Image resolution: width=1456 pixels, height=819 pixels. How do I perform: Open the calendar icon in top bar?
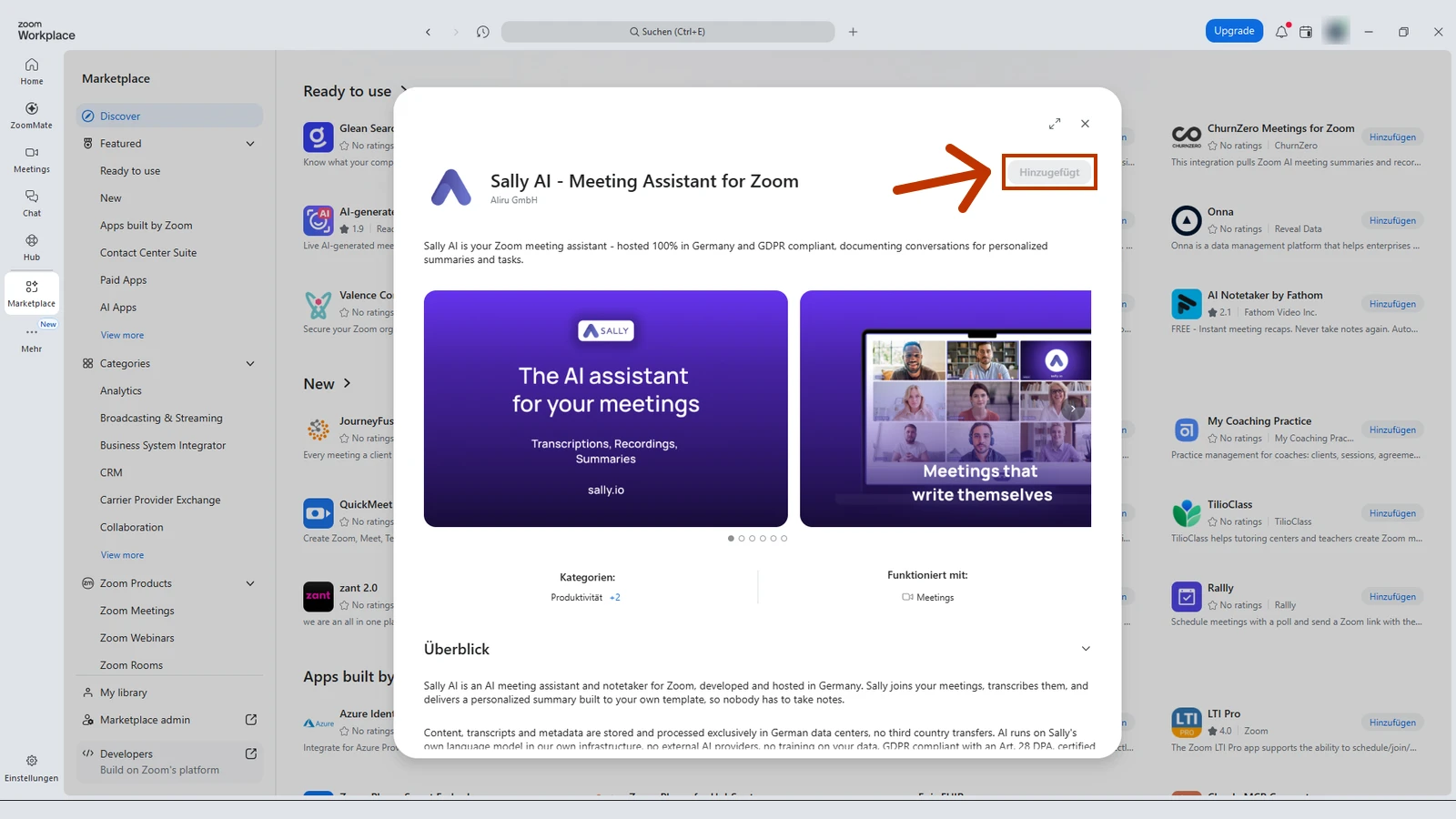[x=1306, y=32]
